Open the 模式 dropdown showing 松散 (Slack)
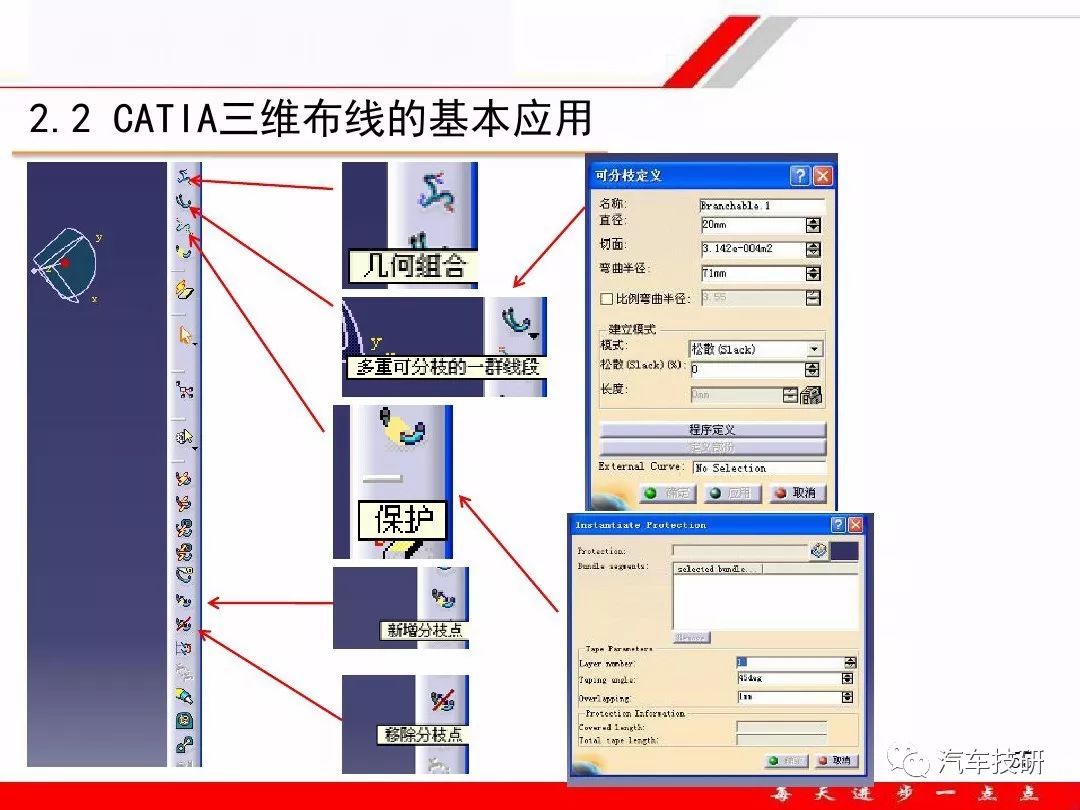1080x810 pixels. tap(756, 349)
